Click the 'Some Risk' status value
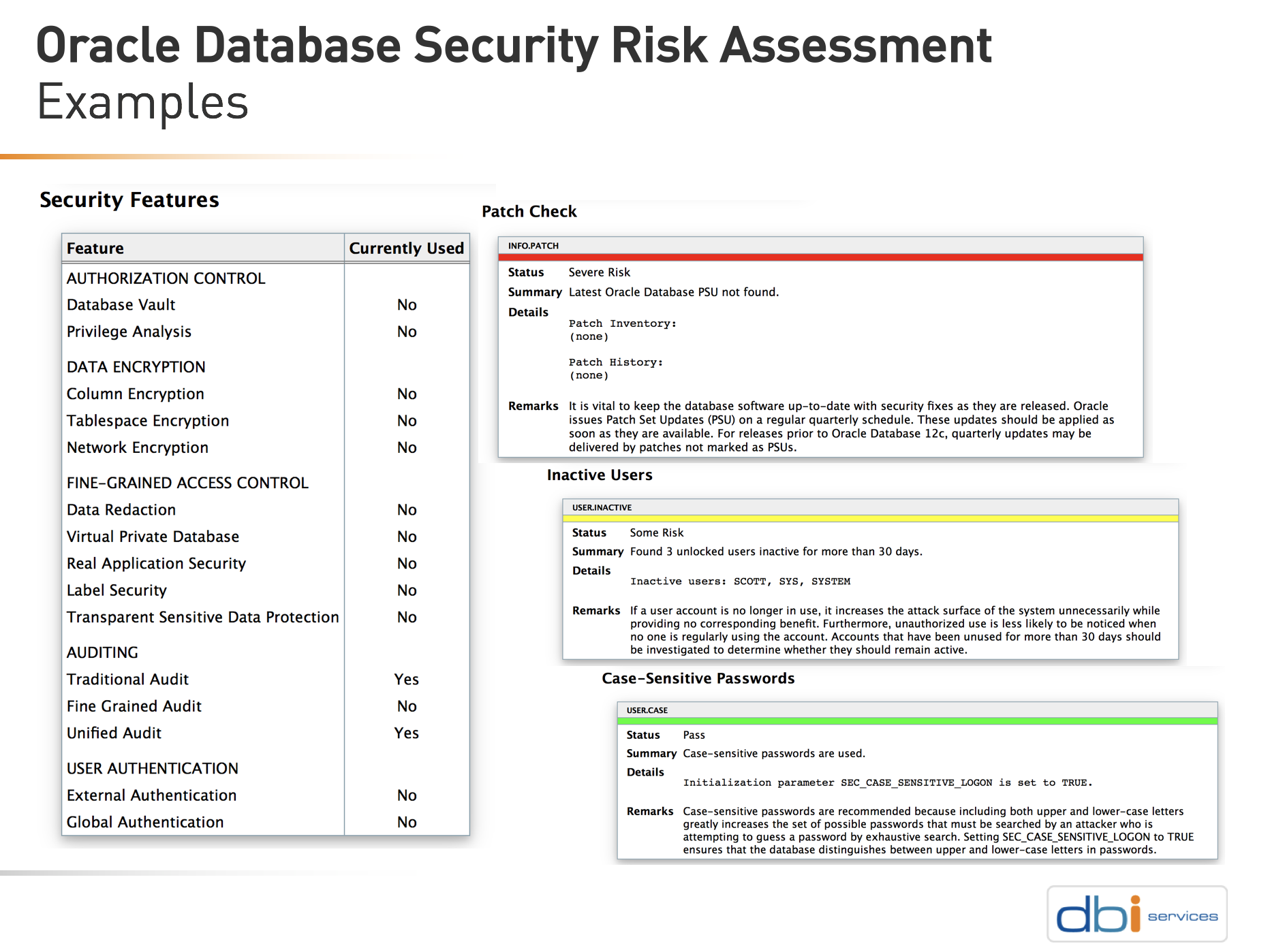 (x=657, y=533)
